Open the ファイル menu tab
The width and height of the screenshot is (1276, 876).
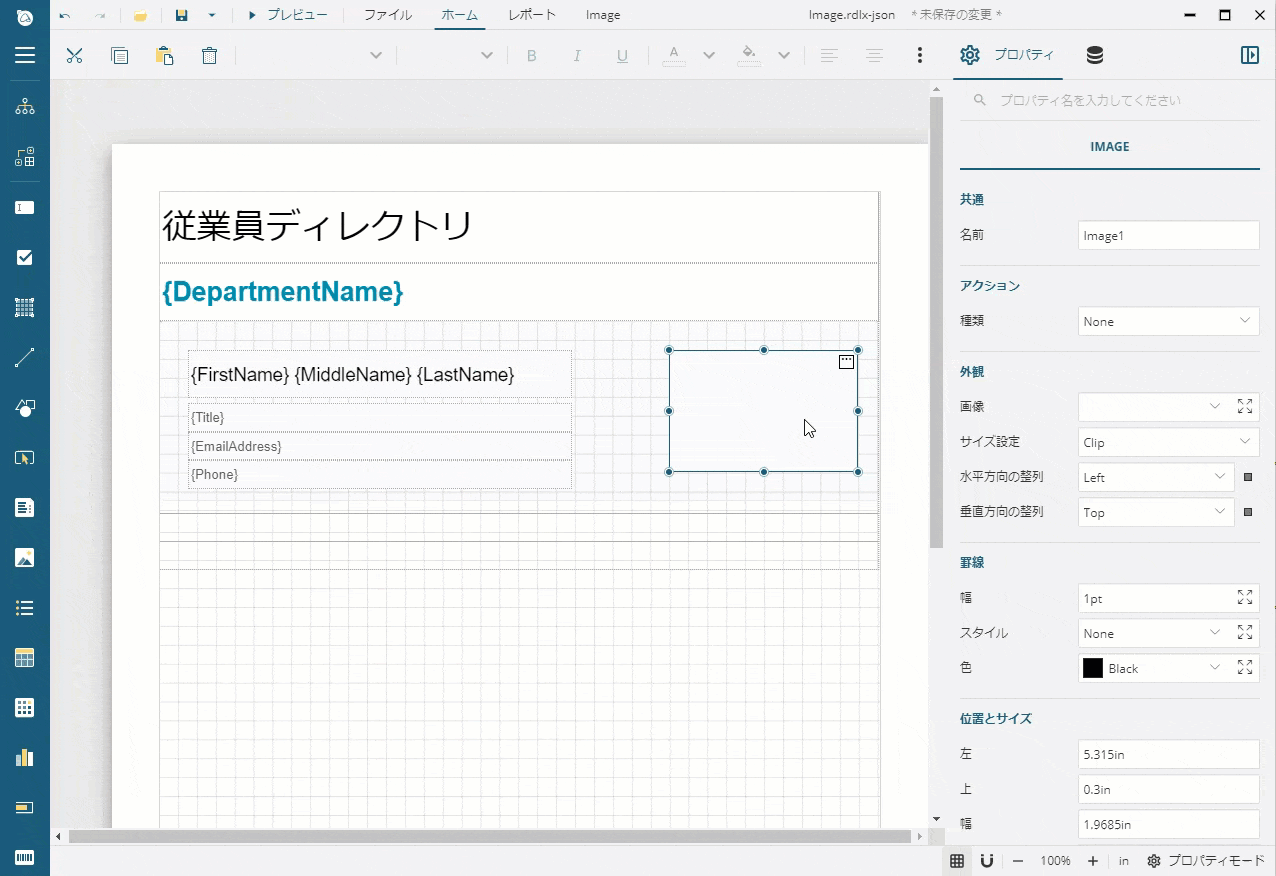[387, 15]
